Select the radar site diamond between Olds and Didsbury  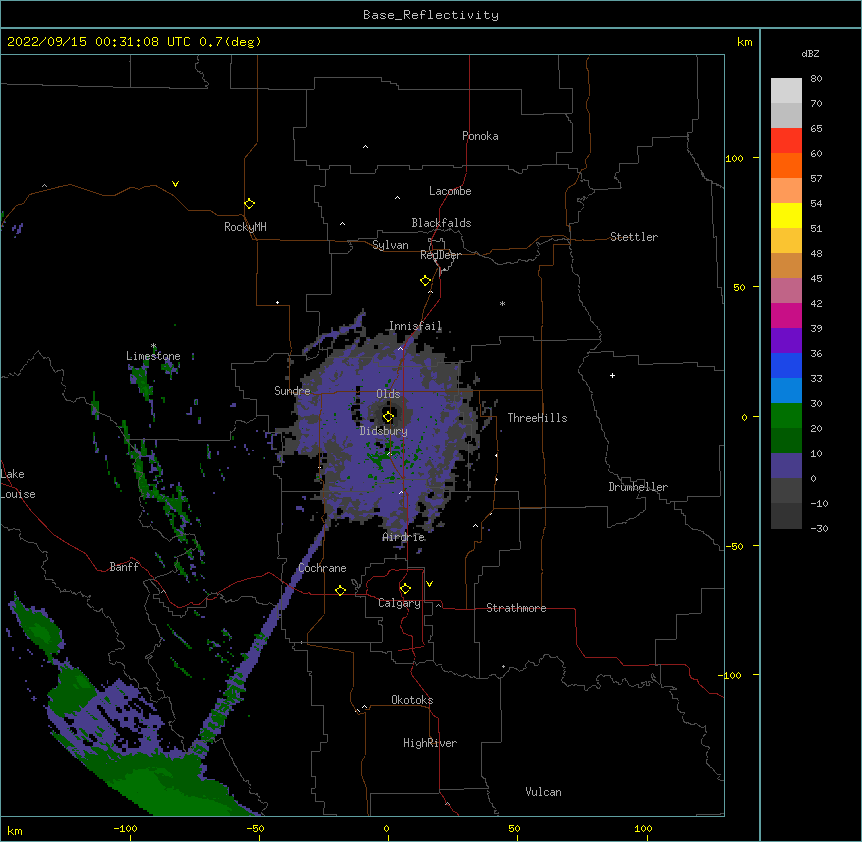(388, 416)
